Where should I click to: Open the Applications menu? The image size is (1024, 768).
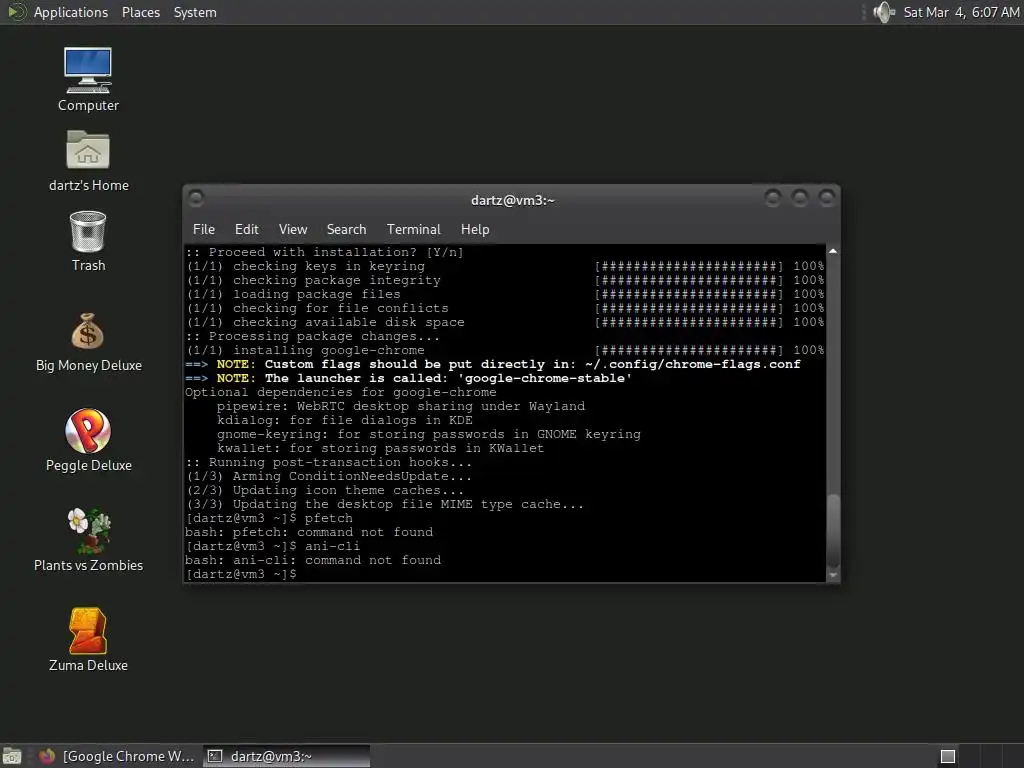pyautogui.click(x=71, y=12)
